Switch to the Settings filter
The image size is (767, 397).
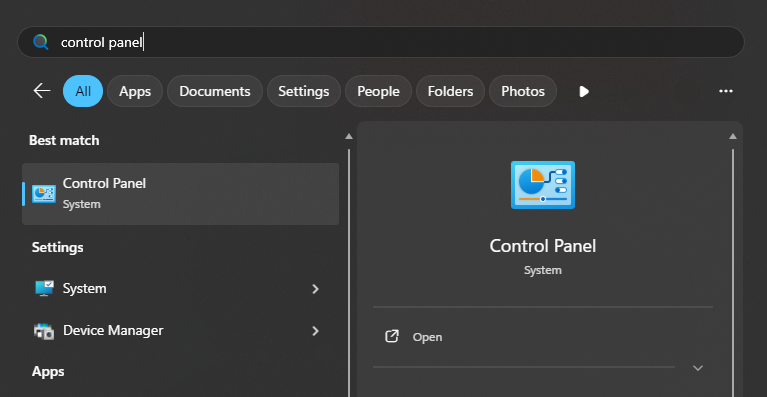tap(304, 91)
